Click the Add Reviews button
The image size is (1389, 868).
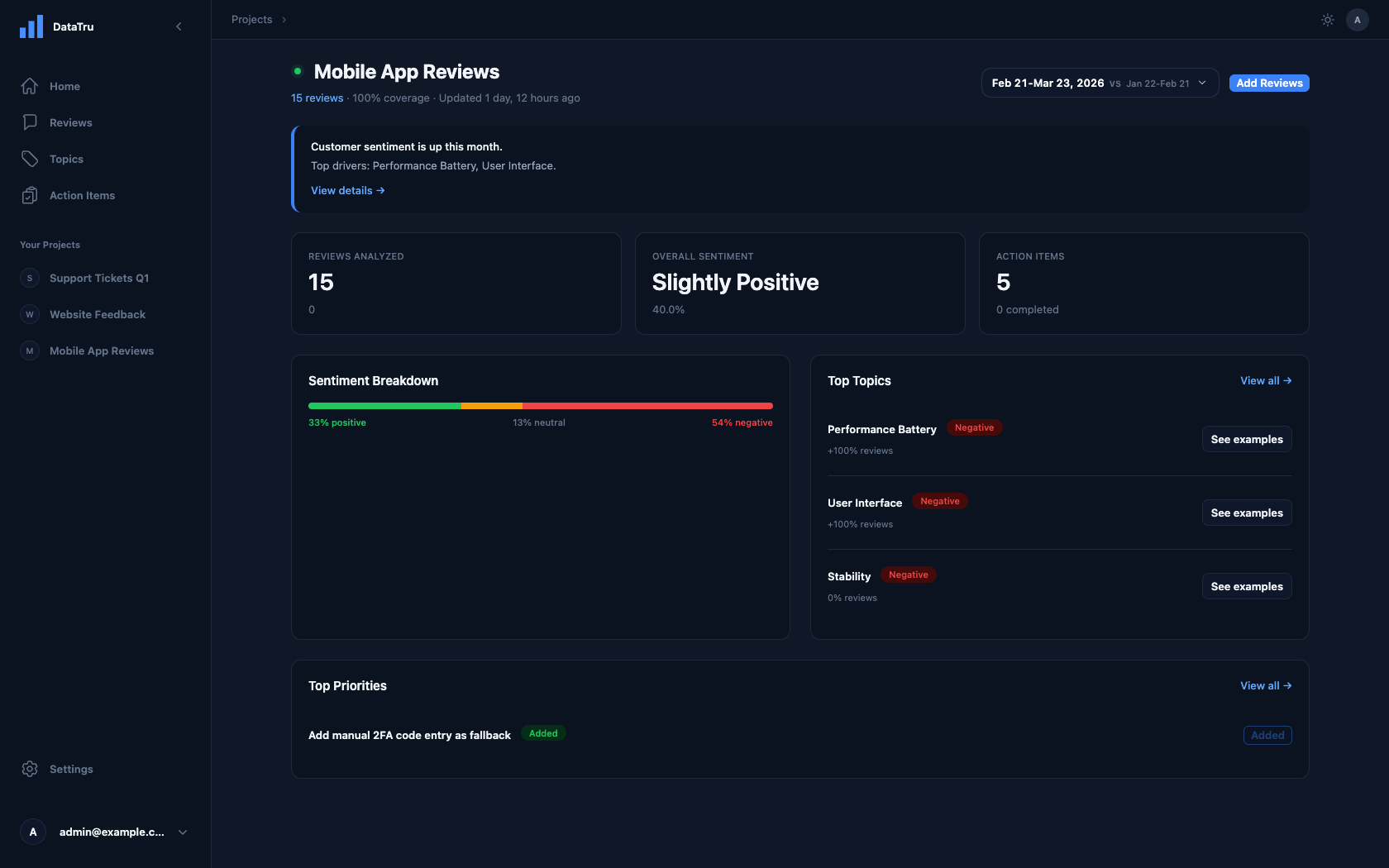[1268, 83]
